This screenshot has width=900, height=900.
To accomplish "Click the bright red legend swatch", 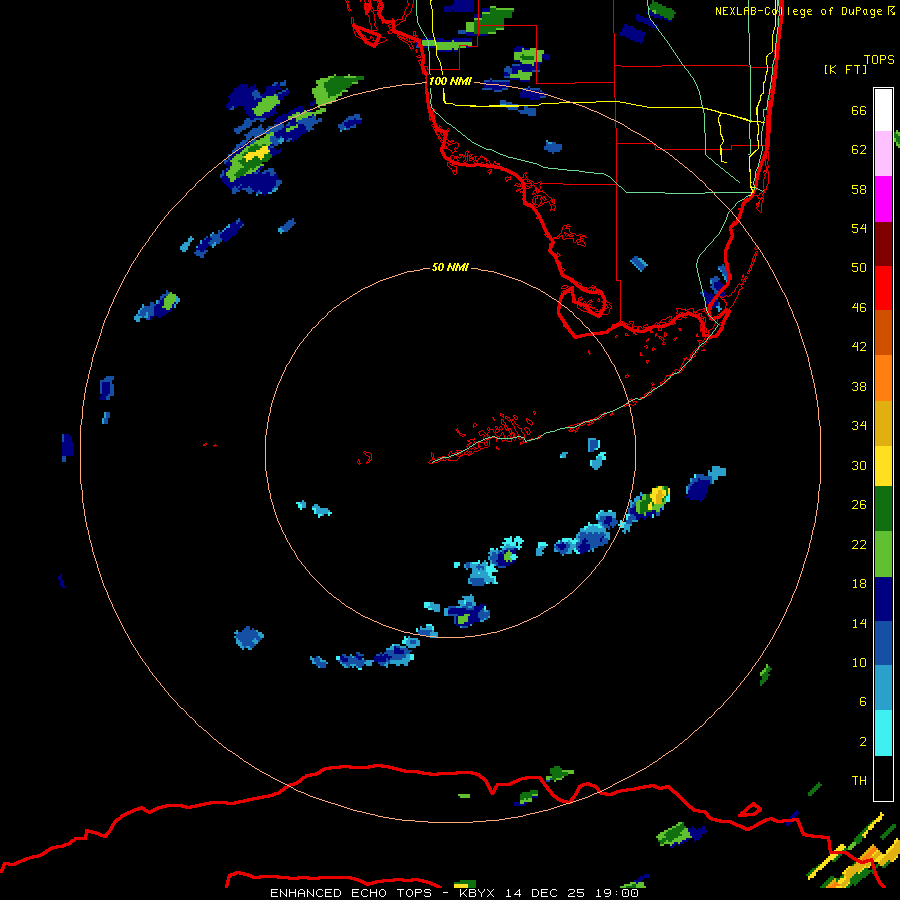I will coord(883,288).
